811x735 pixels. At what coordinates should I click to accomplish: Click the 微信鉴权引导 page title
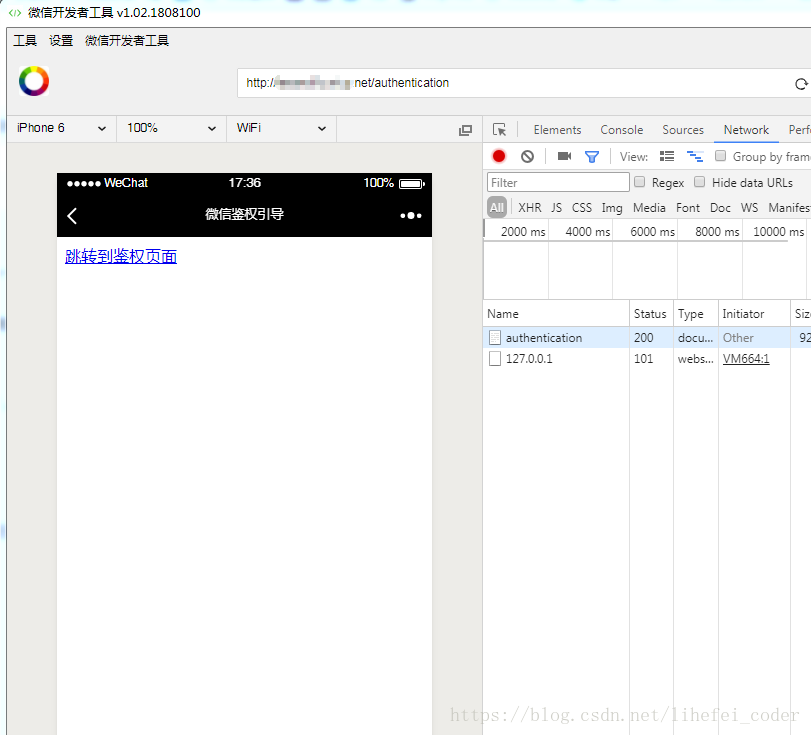245,214
